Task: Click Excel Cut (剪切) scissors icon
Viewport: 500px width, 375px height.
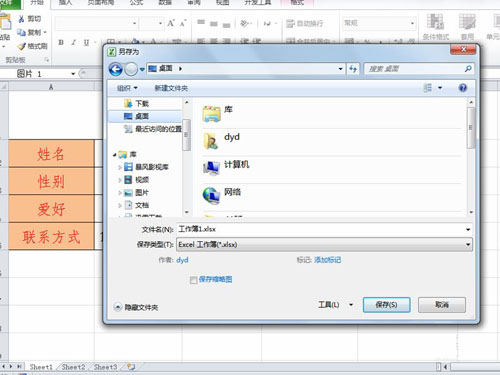Action: point(21,19)
